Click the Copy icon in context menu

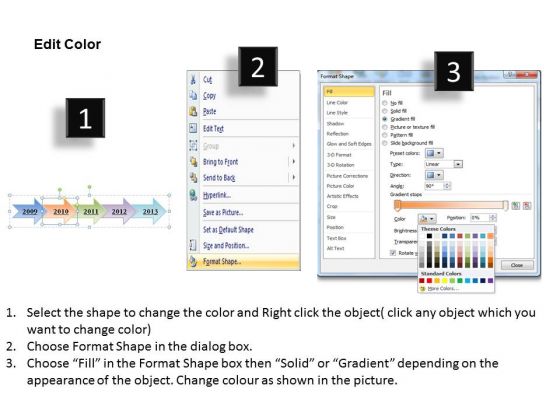(193, 95)
